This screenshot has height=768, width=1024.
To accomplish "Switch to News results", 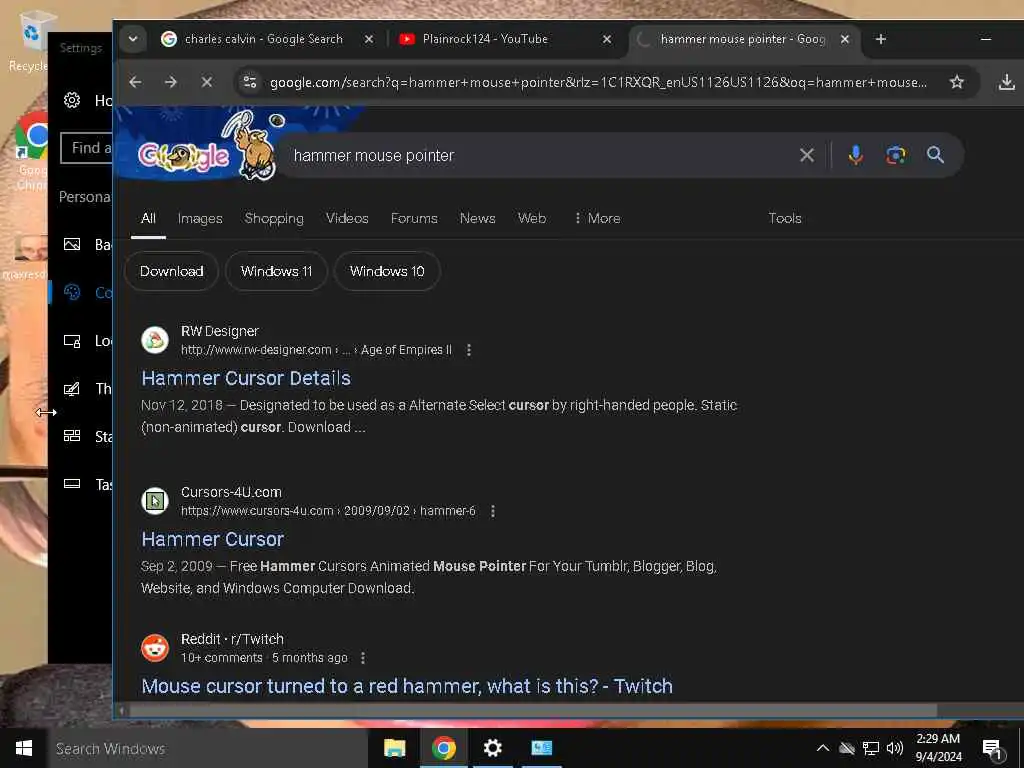I will [x=477, y=218].
